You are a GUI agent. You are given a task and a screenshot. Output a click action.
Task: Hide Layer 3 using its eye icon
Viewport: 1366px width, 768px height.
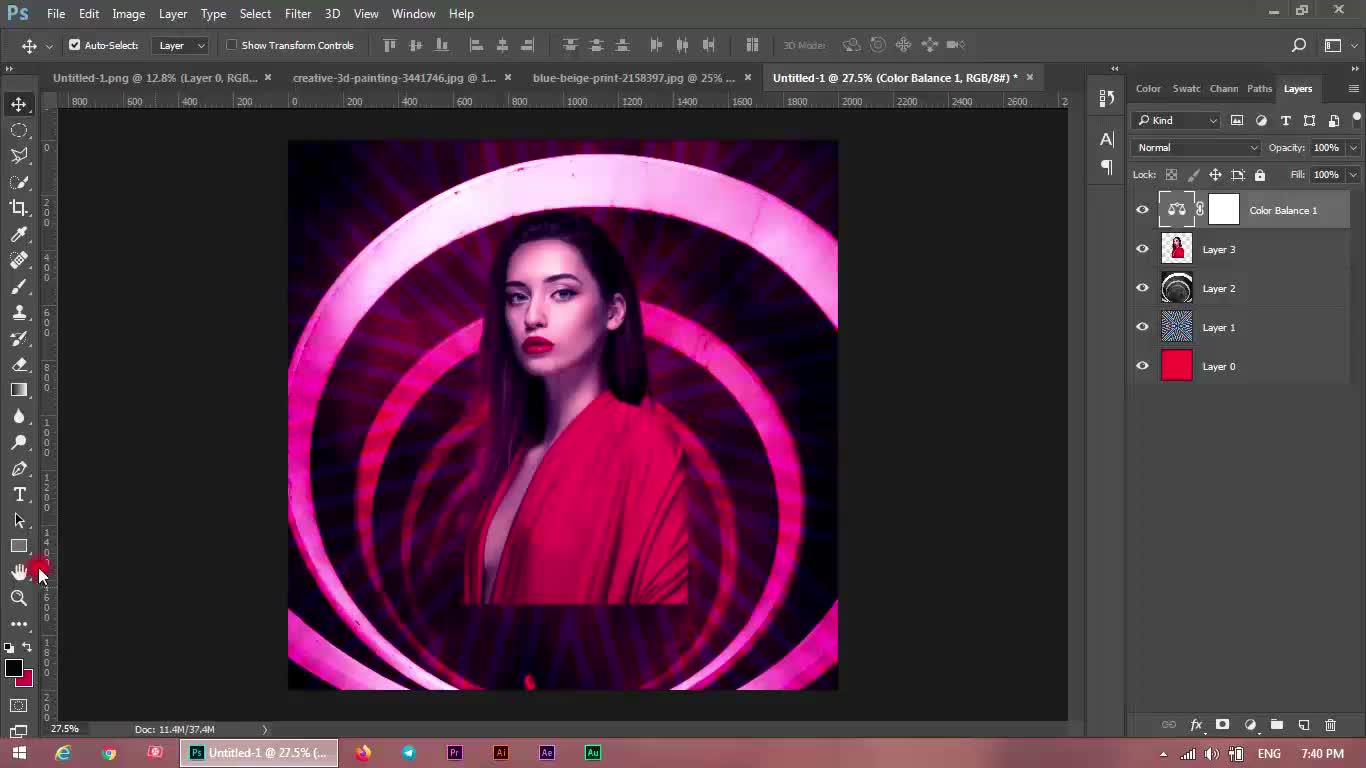(x=1142, y=249)
